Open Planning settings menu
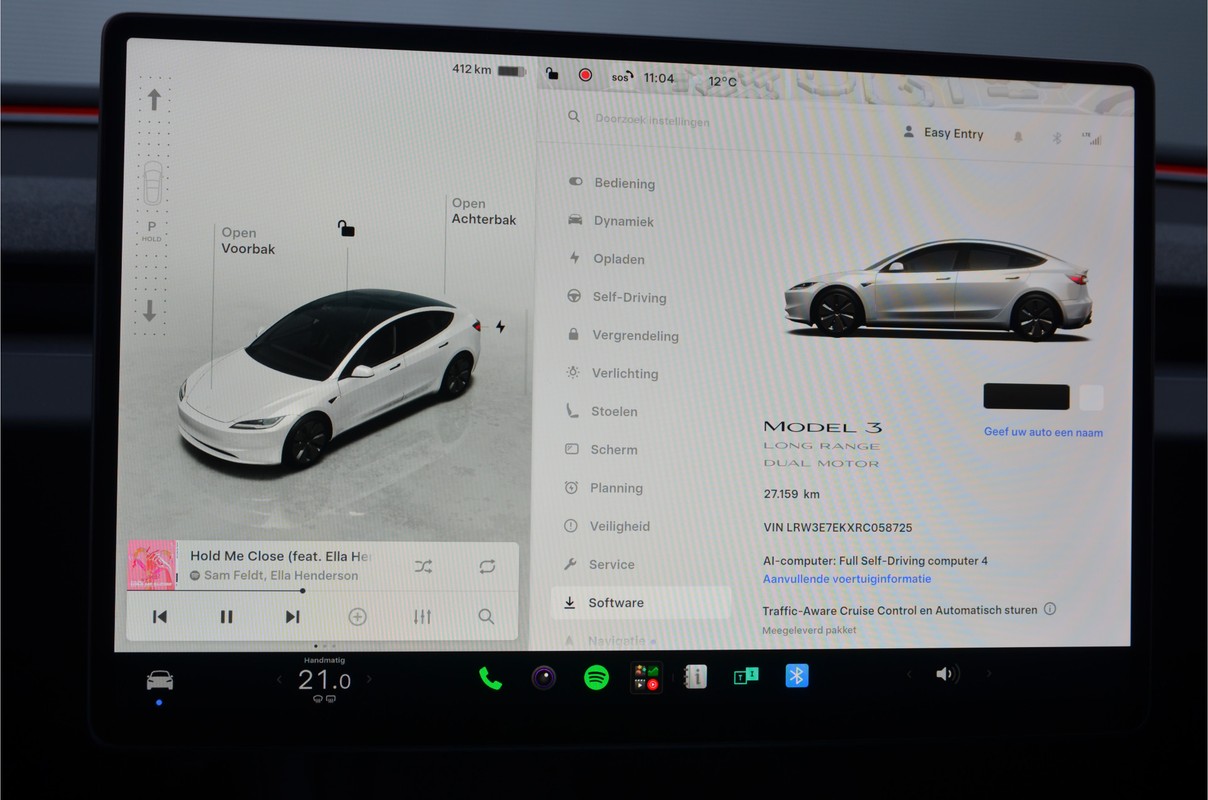 604,488
